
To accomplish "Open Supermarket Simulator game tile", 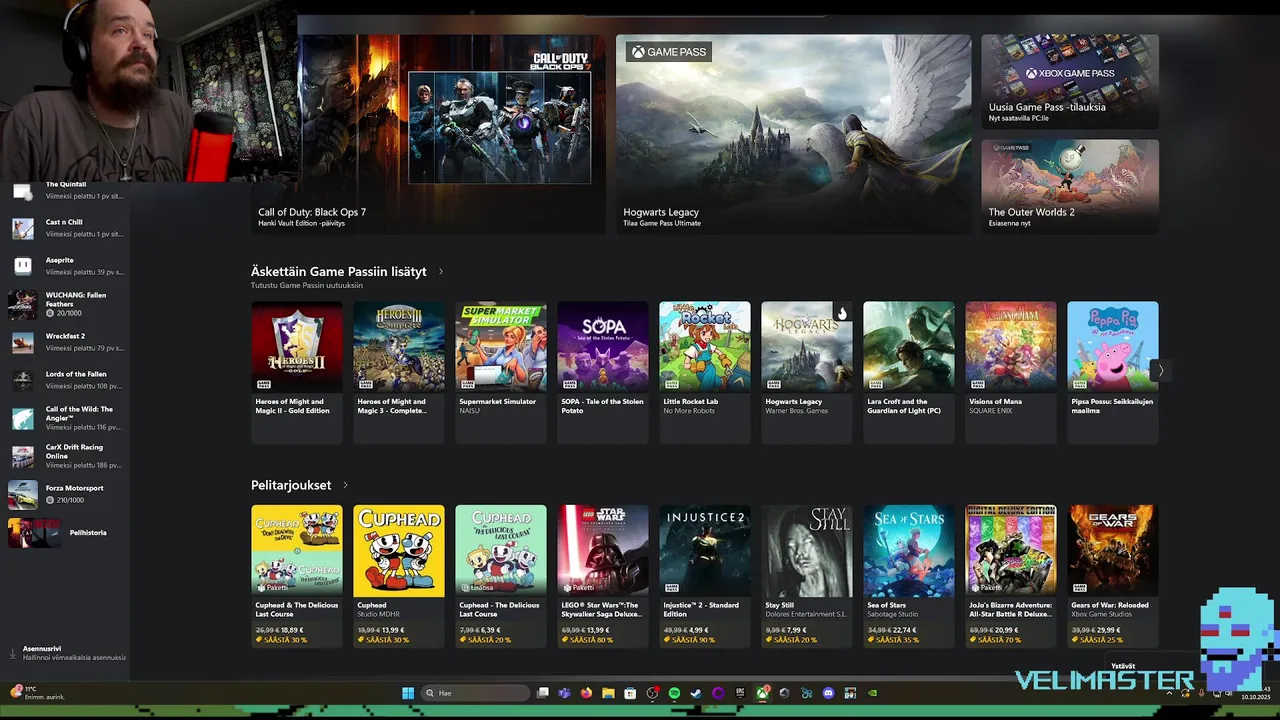I will (500, 372).
